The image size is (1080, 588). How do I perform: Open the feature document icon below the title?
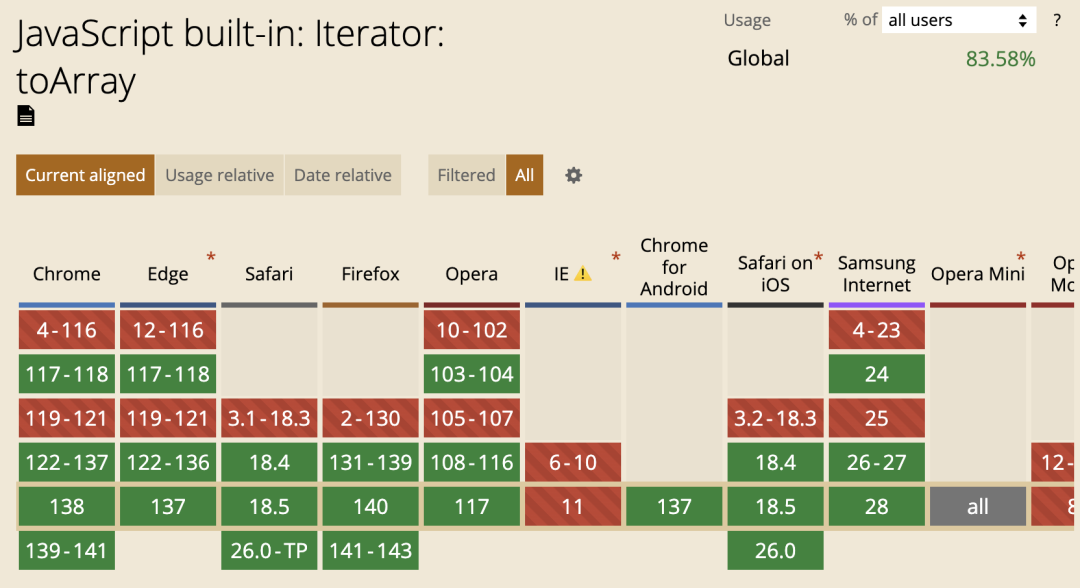click(25, 116)
